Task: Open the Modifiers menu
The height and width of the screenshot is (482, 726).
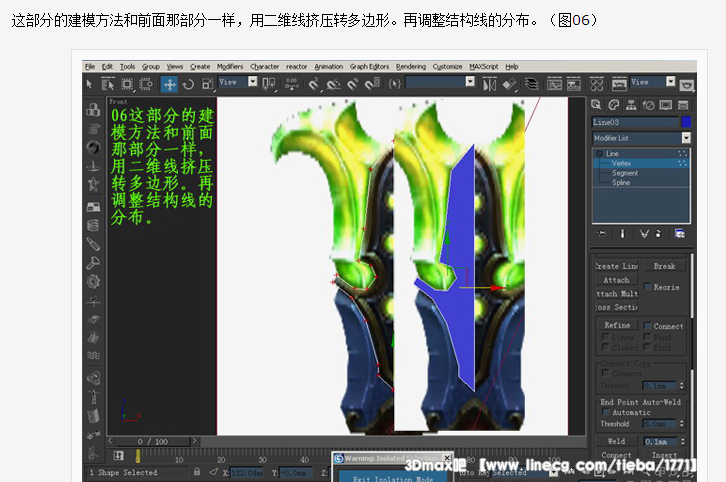Action: tap(230, 67)
